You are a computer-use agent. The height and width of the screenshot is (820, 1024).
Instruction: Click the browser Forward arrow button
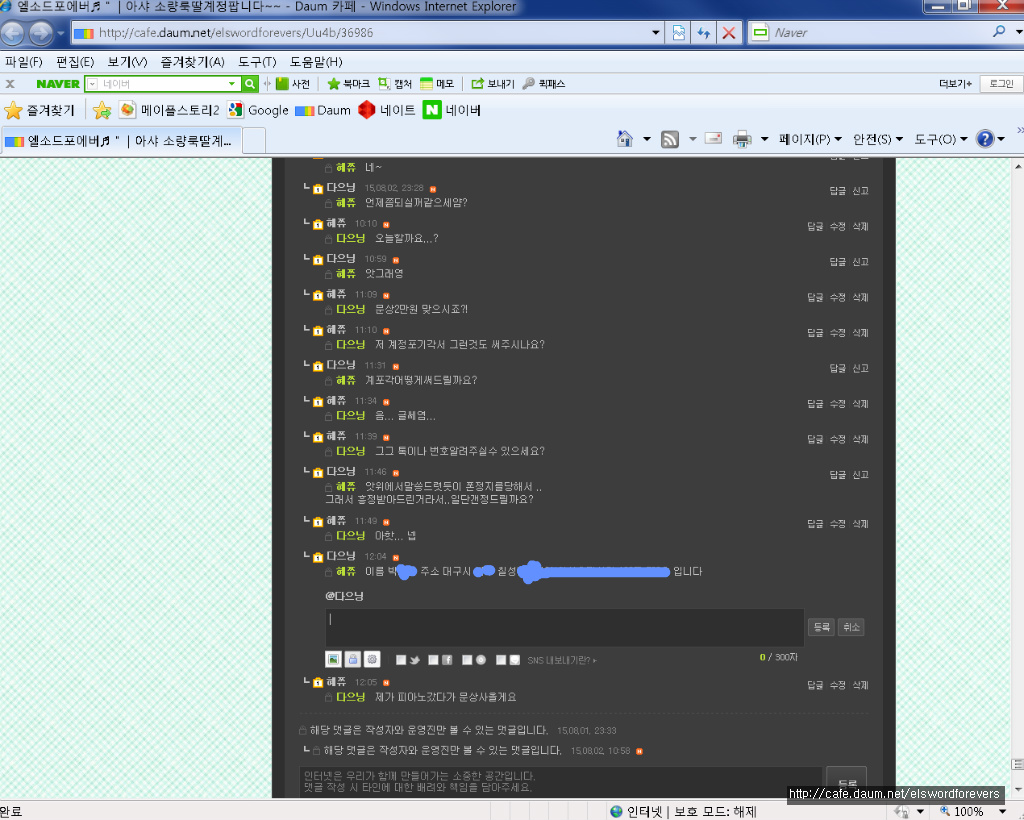click(x=40, y=33)
